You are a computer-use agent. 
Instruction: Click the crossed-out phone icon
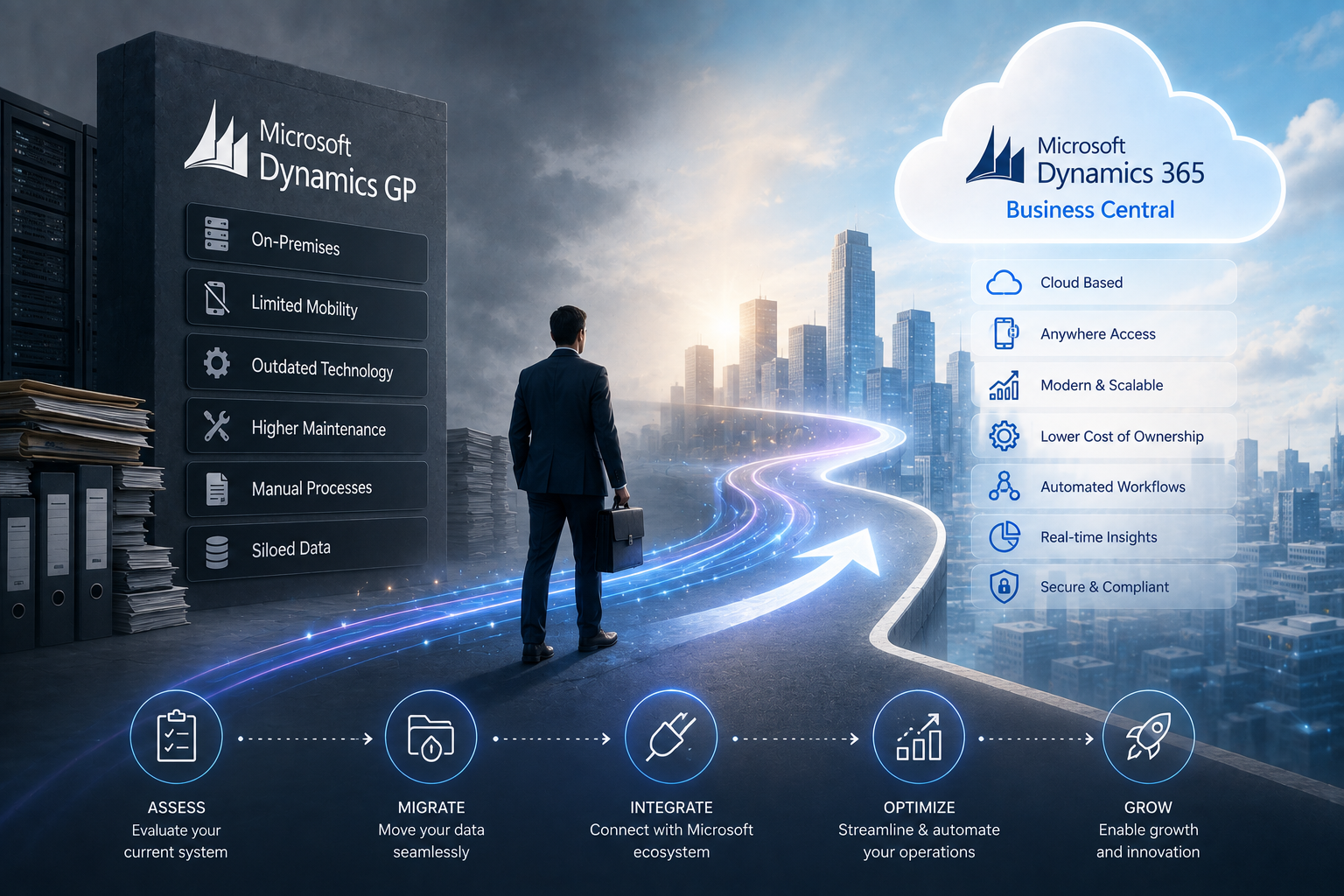click(216, 297)
